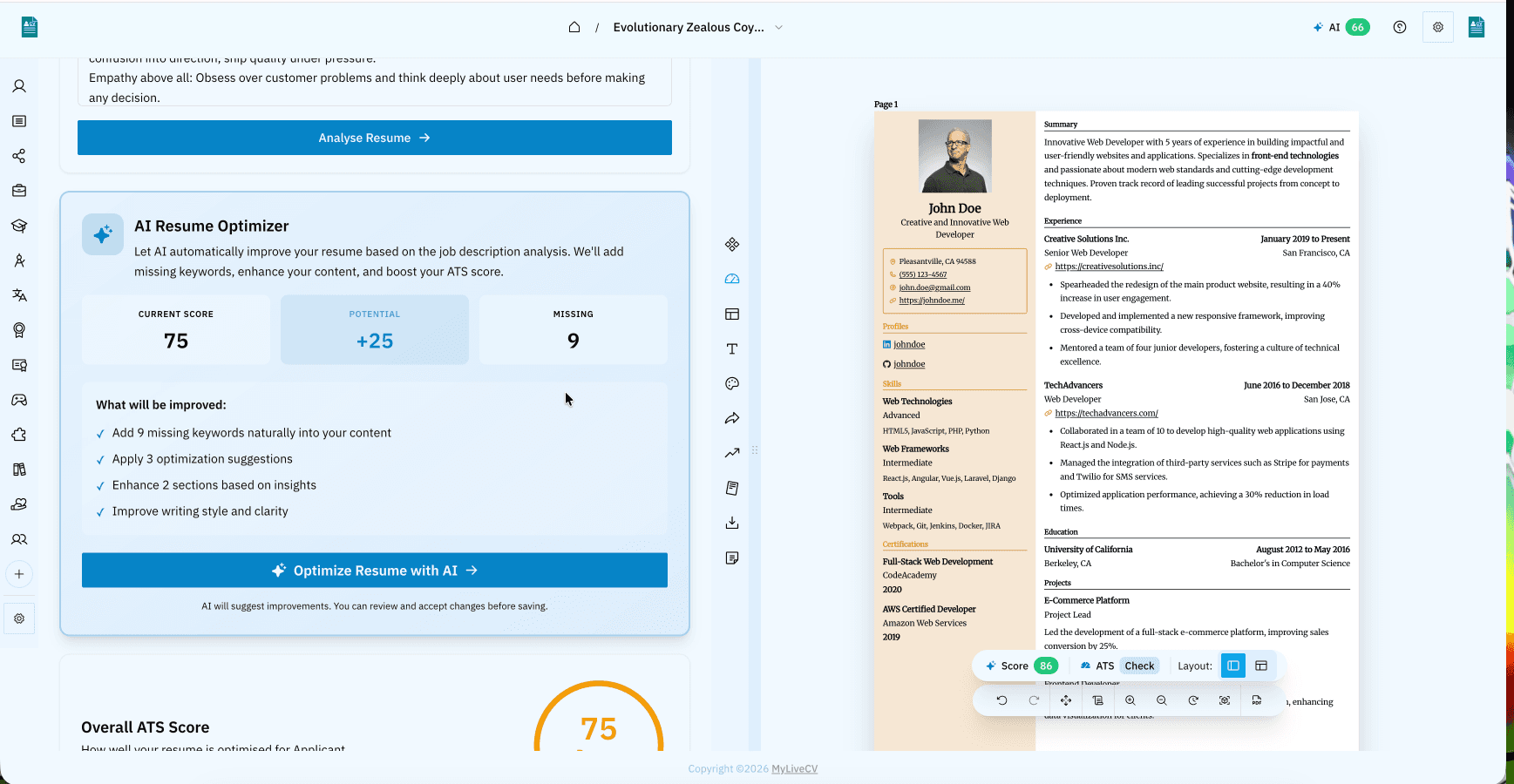Viewport: 1514px width, 784px height.
Task: Open the share-nodes profiles icon in left sidebar
Action: tap(19, 156)
